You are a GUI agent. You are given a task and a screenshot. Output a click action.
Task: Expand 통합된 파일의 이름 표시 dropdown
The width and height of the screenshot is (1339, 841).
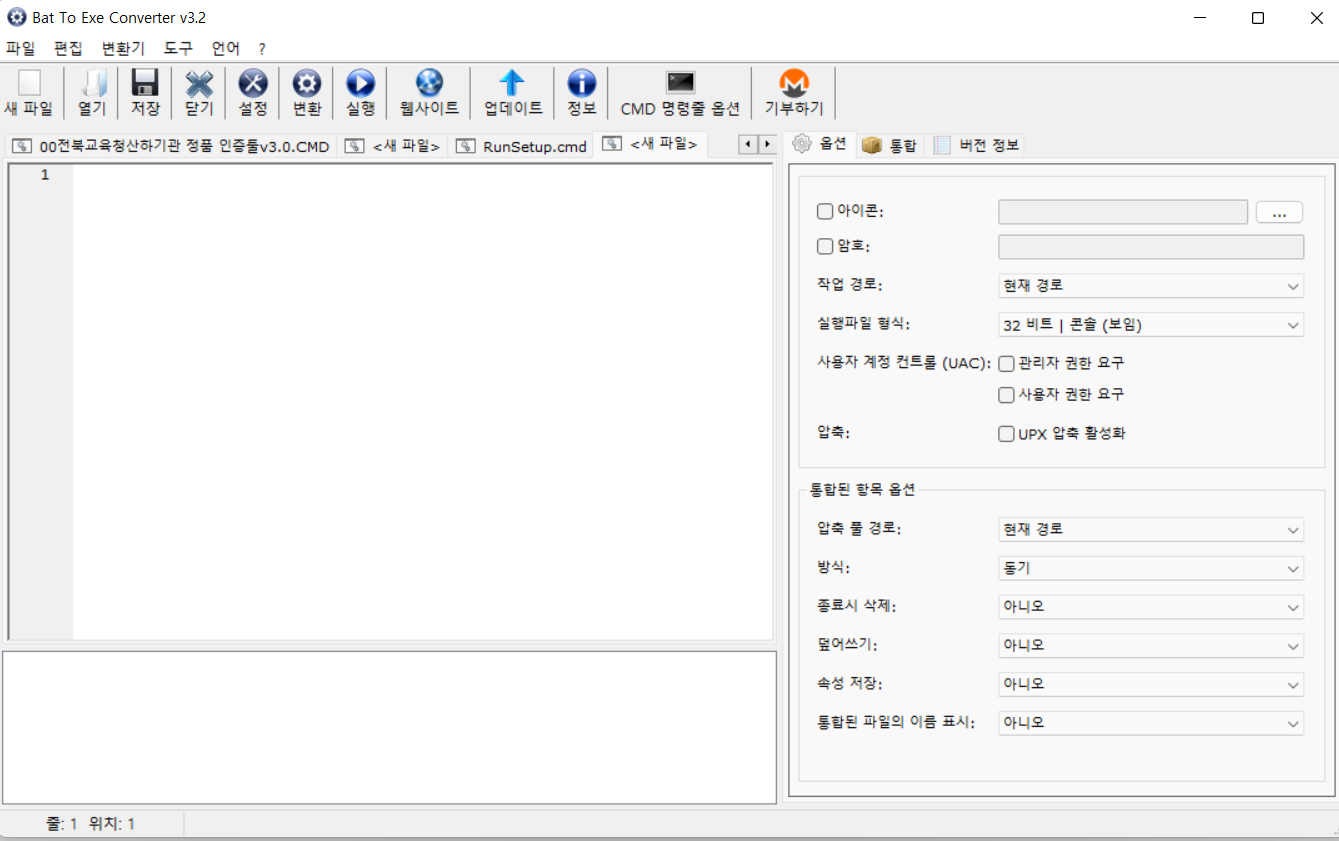point(1151,722)
